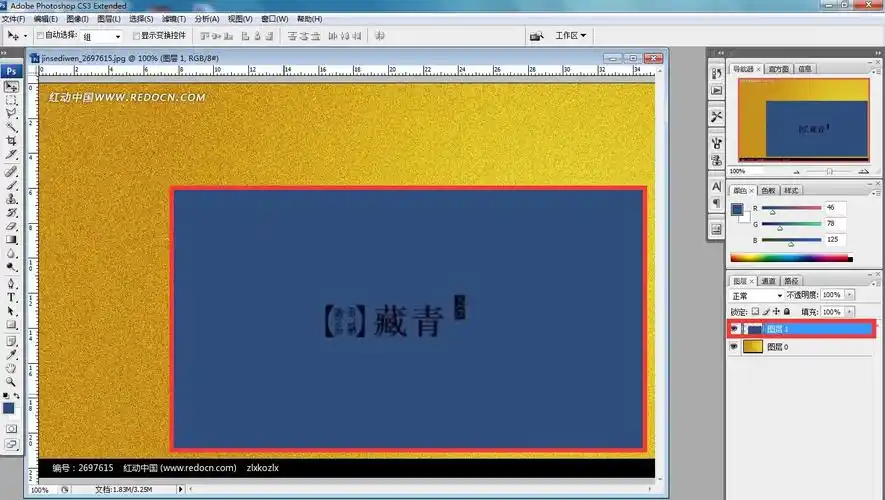Click the foreground color in the toolbox
This screenshot has height=500, width=885.
pyautogui.click(x=8, y=408)
